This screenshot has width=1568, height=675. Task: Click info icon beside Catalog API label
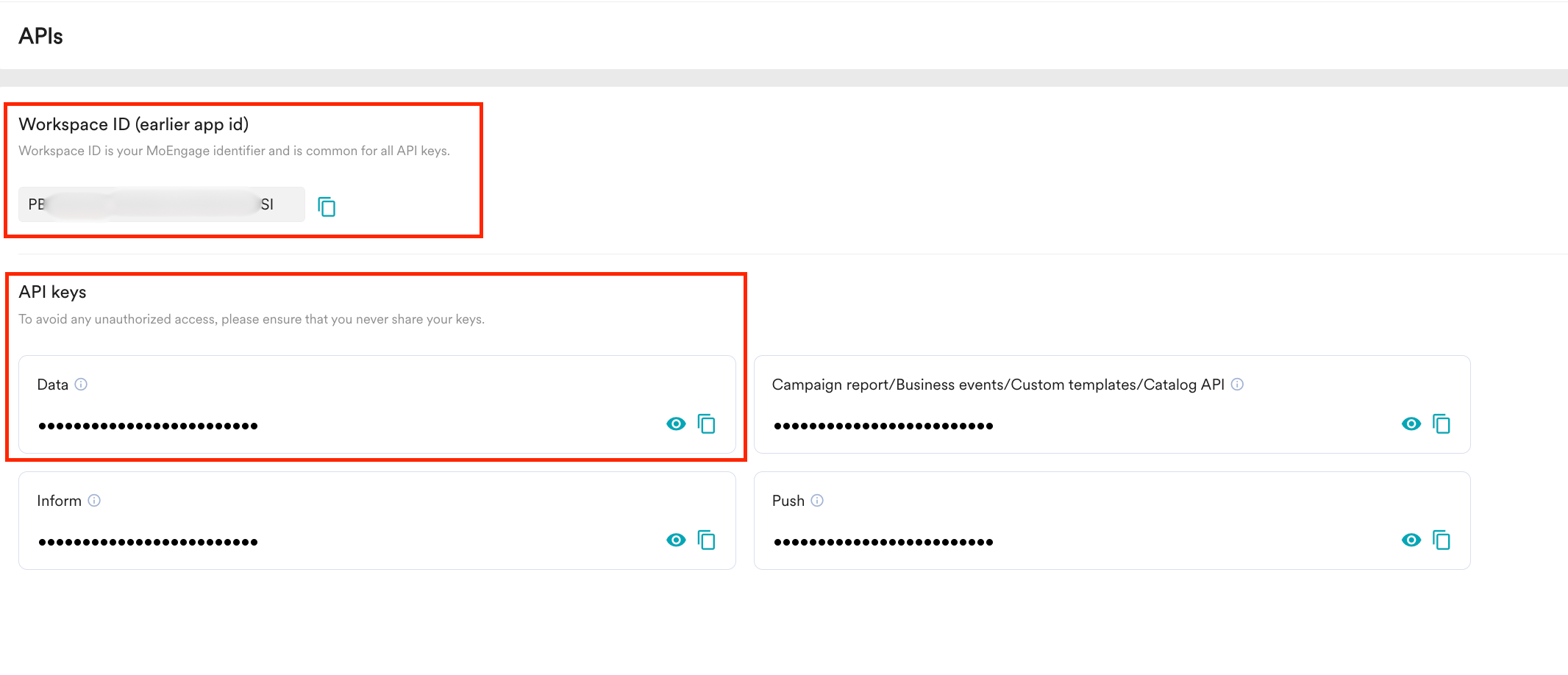click(1237, 385)
